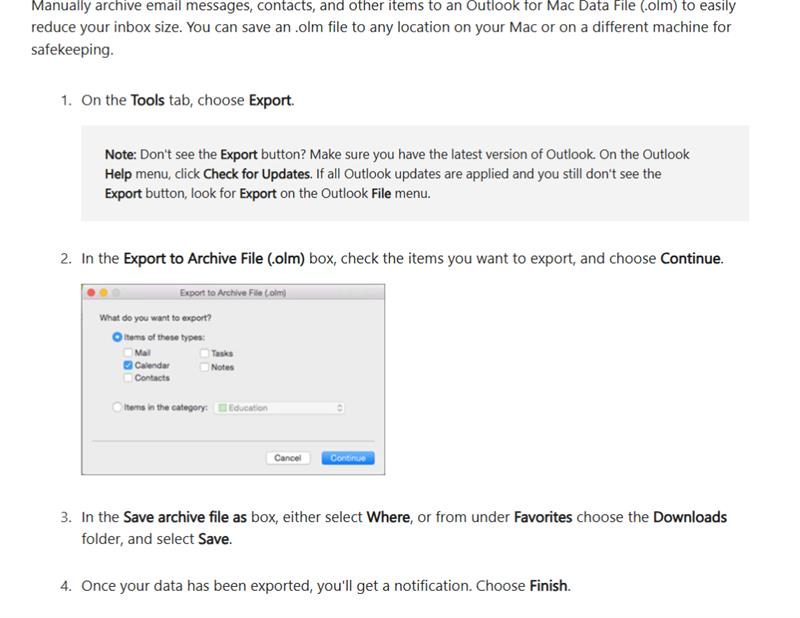The height and width of the screenshot is (618, 800).
Task: Click 'What do you want to export?' text
Action: 155,317
